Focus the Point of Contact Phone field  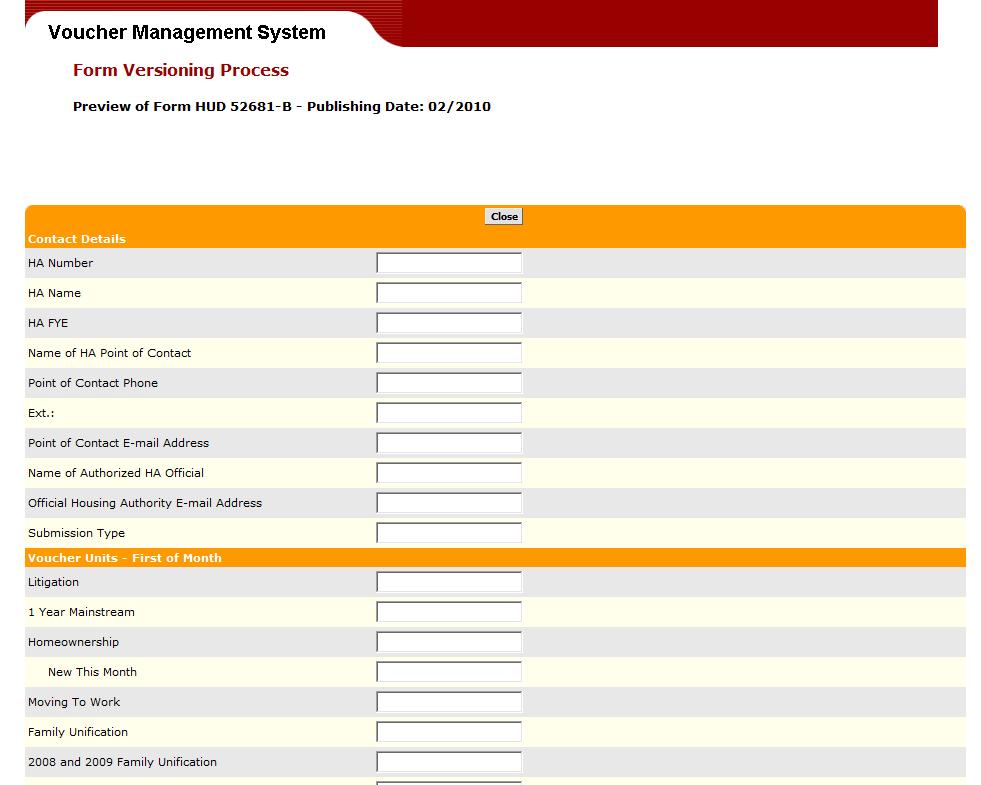449,383
